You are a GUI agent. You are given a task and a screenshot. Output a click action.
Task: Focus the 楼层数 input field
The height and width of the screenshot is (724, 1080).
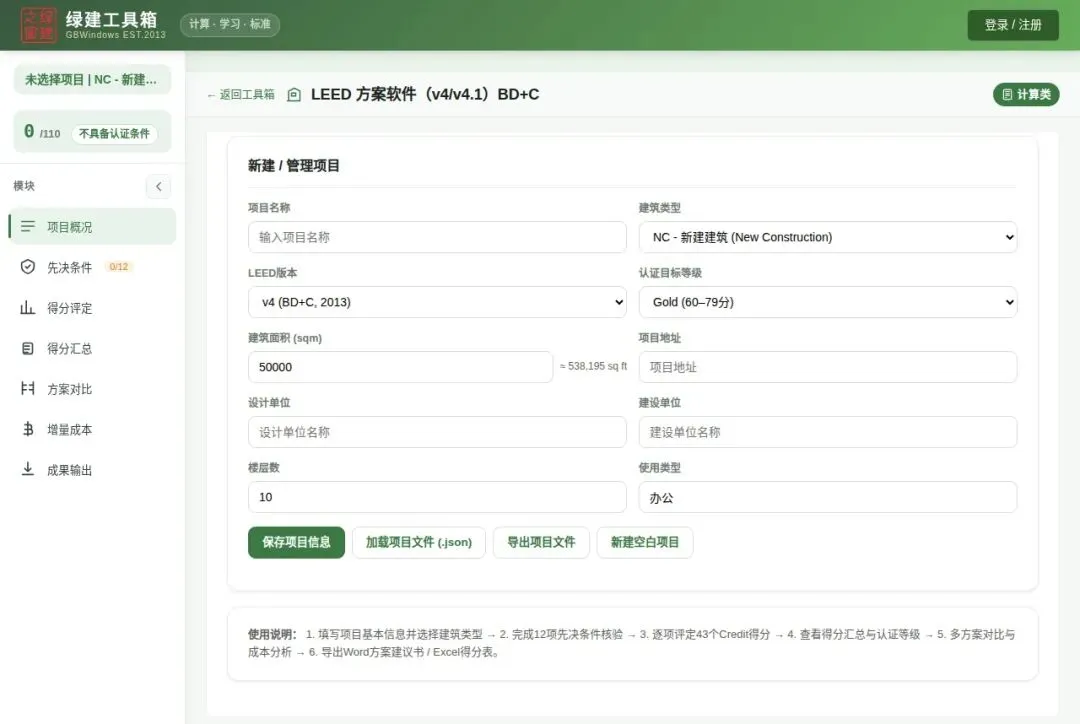click(x=437, y=497)
